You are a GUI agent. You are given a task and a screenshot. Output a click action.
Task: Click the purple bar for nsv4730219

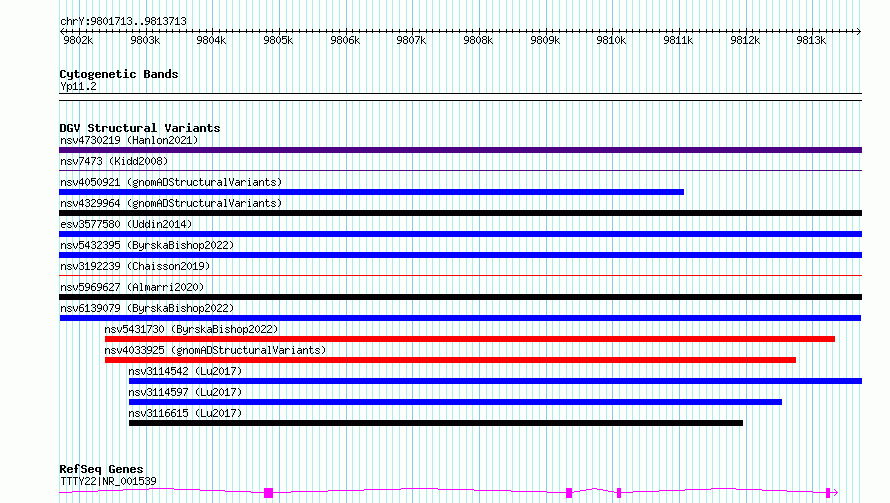coord(460,150)
